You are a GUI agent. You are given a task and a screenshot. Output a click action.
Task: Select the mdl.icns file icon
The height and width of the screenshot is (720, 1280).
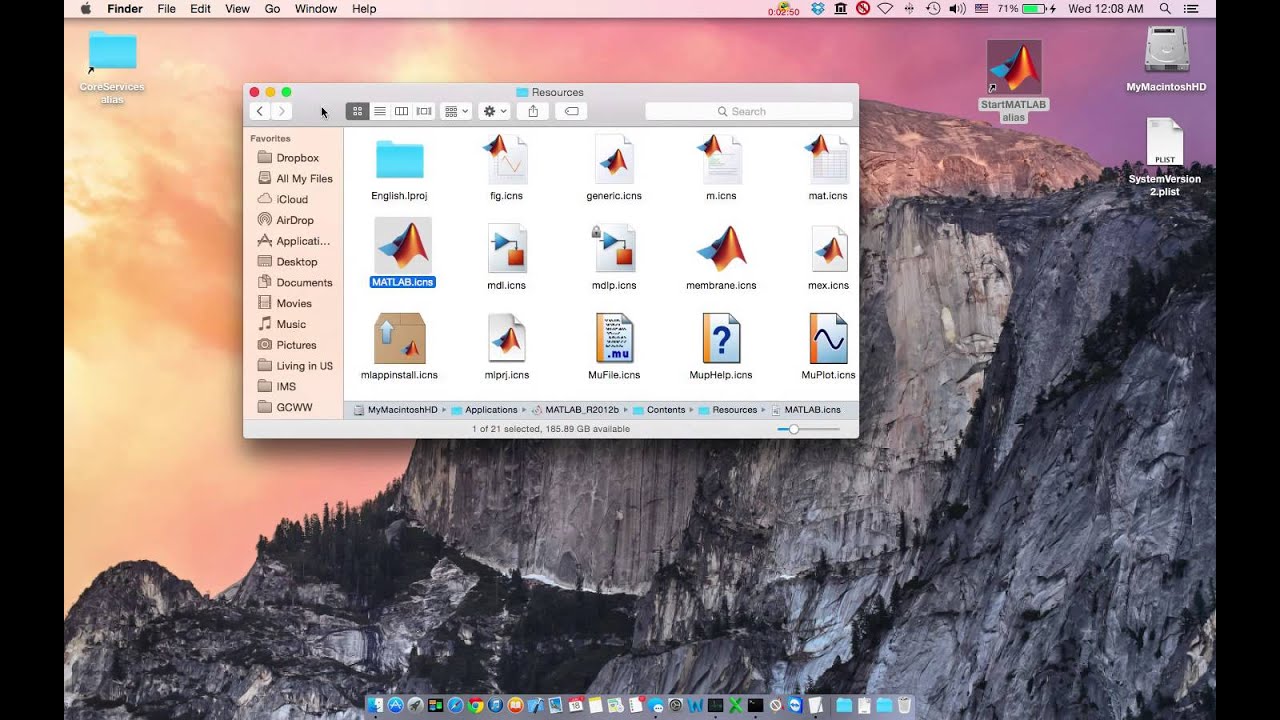507,248
